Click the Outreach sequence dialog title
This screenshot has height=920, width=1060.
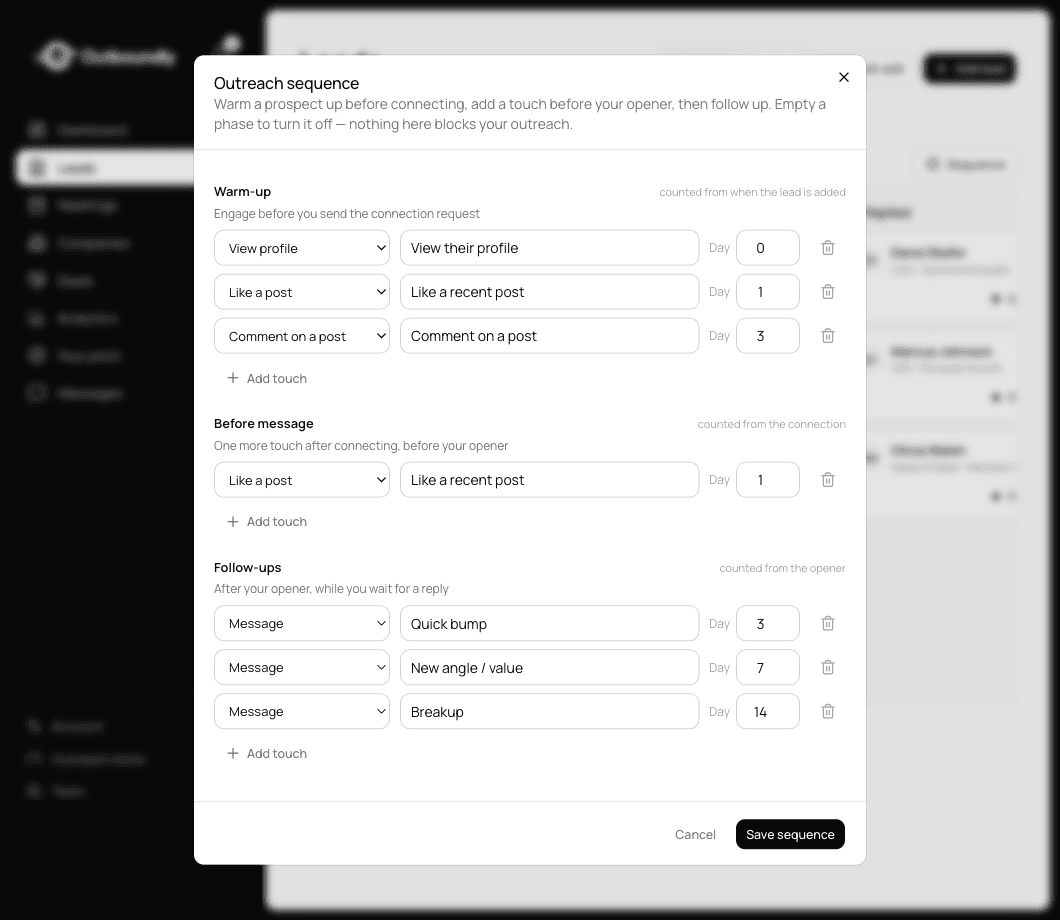286,83
